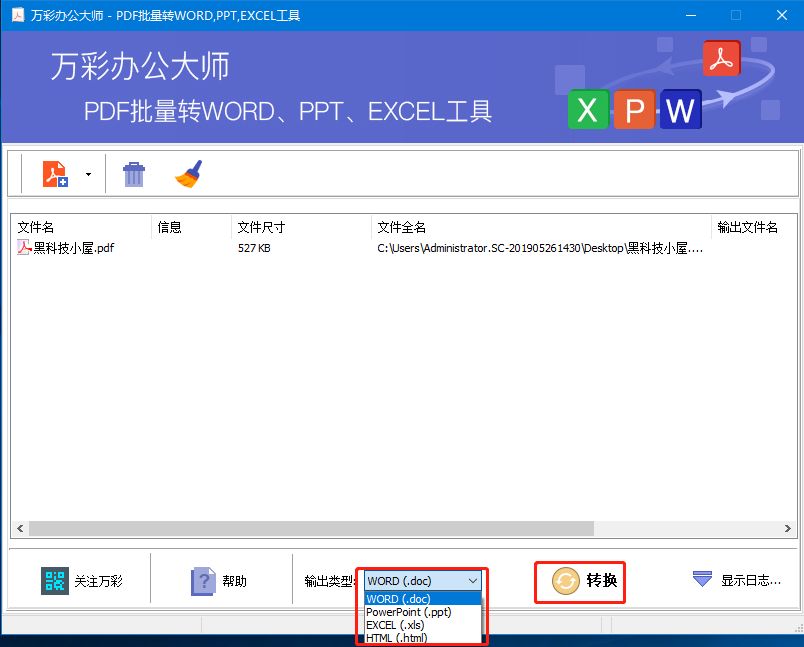Viewport: 804px width, 647px height.
Task: Start conversion with 转换 button
Action: 580,582
